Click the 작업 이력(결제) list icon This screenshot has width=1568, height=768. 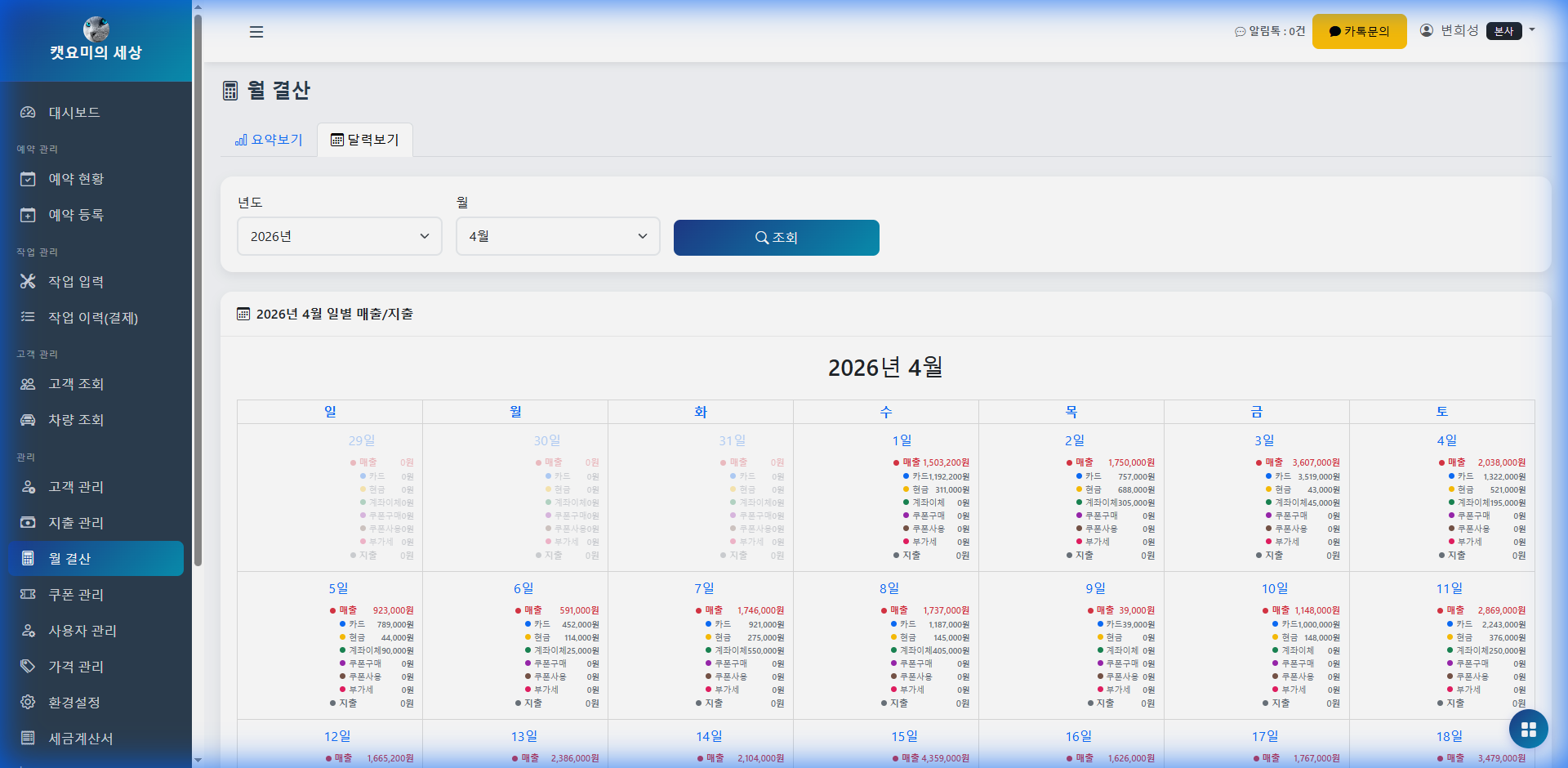(x=28, y=317)
